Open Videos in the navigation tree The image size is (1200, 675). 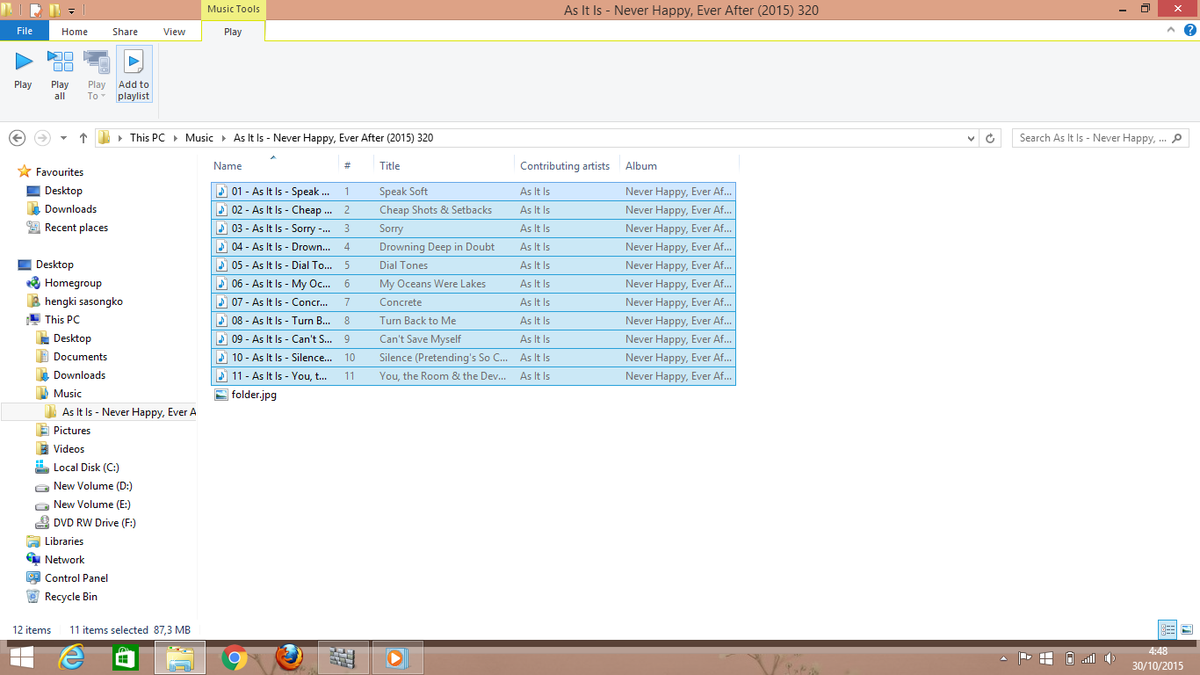69,449
